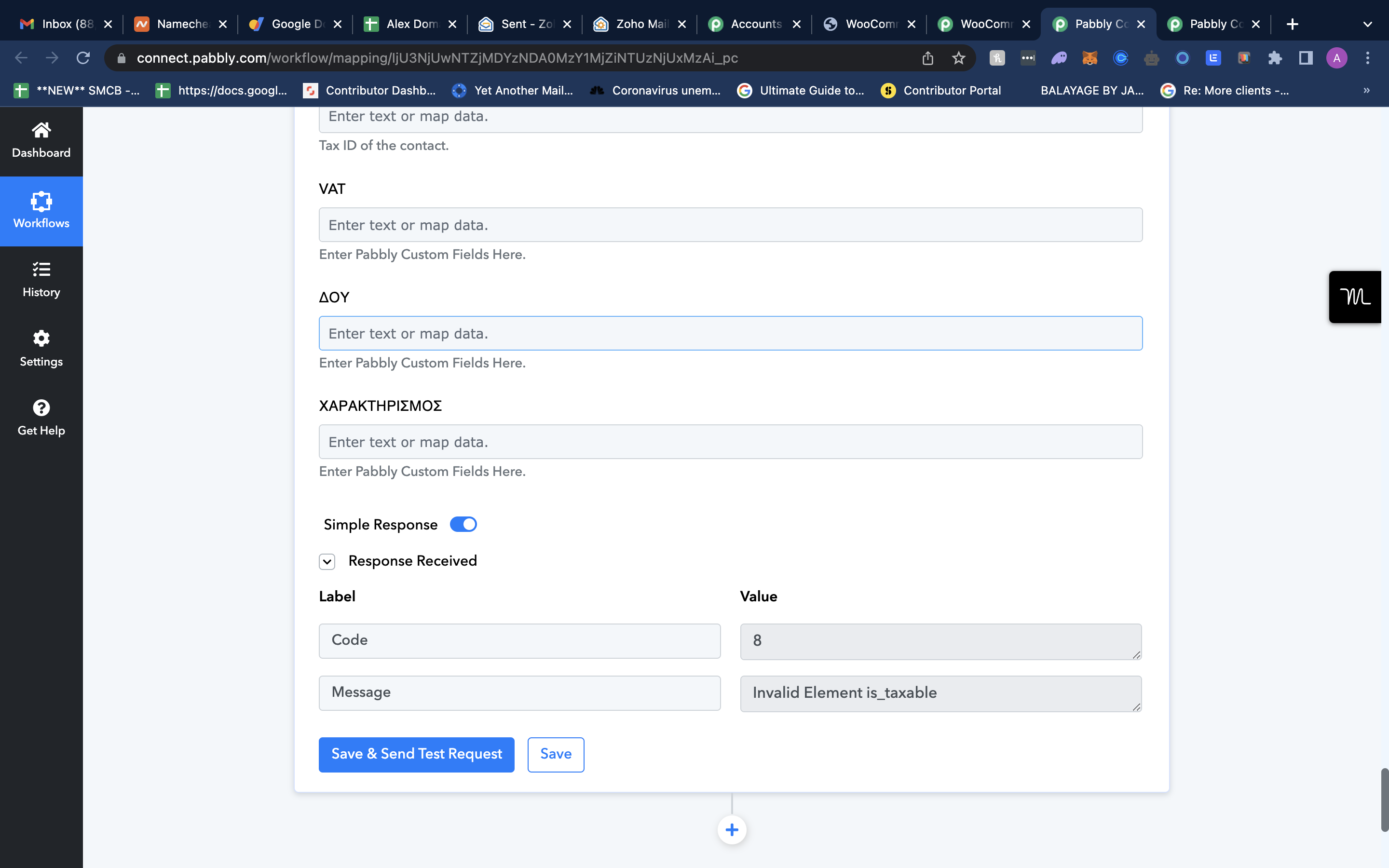This screenshot has width=1389, height=868.
Task: Open the docs.google bookmark
Action: pos(221,90)
